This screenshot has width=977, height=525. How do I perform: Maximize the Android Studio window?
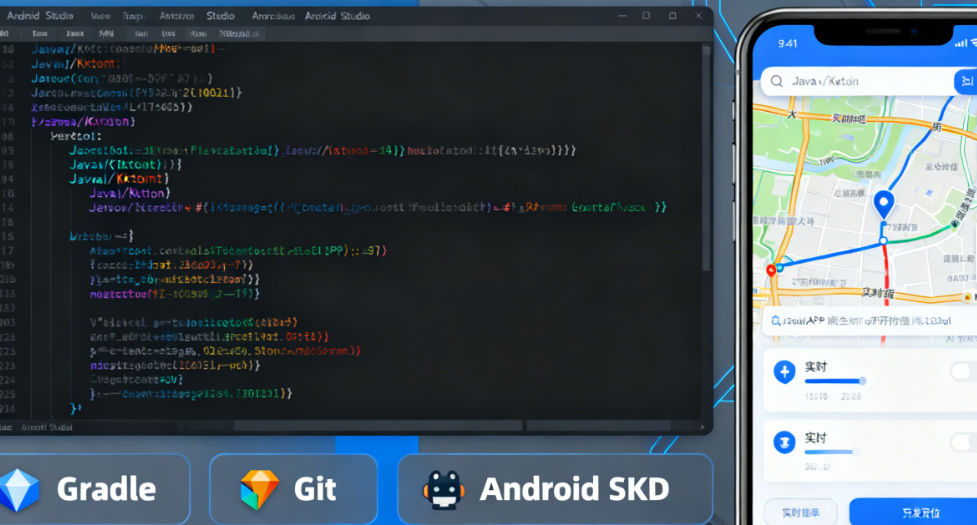click(672, 16)
